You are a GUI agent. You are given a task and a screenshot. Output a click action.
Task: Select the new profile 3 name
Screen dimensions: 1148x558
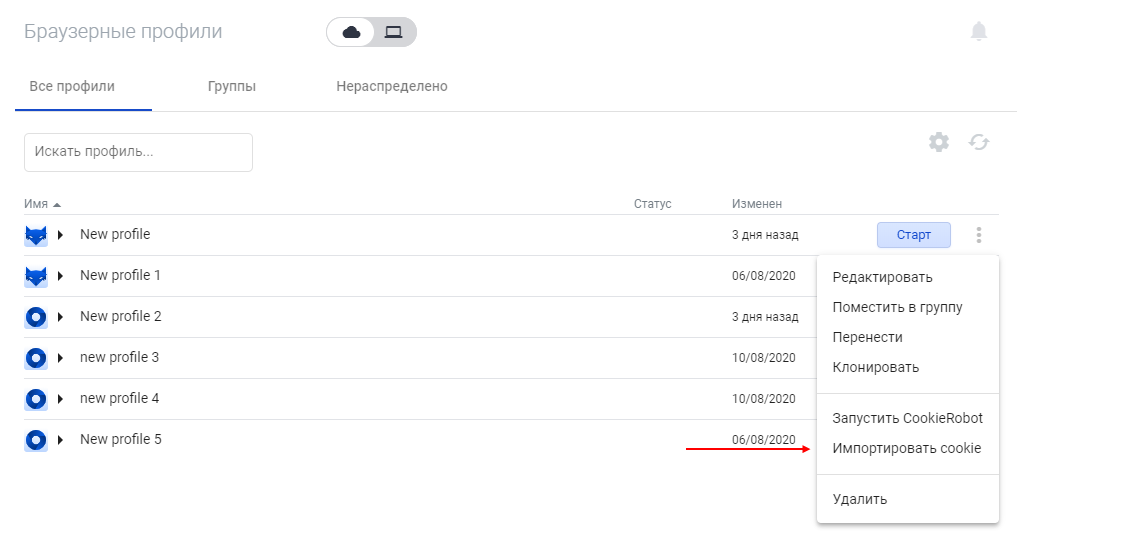[x=119, y=357]
